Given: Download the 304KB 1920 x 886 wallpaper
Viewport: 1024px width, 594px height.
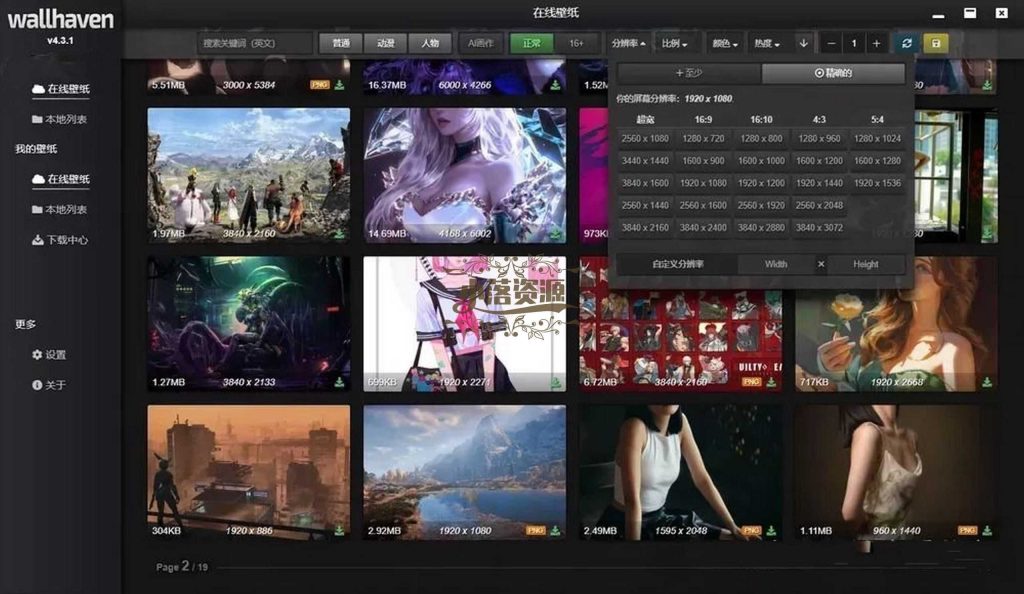Looking at the screenshot, I should [340, 531].
